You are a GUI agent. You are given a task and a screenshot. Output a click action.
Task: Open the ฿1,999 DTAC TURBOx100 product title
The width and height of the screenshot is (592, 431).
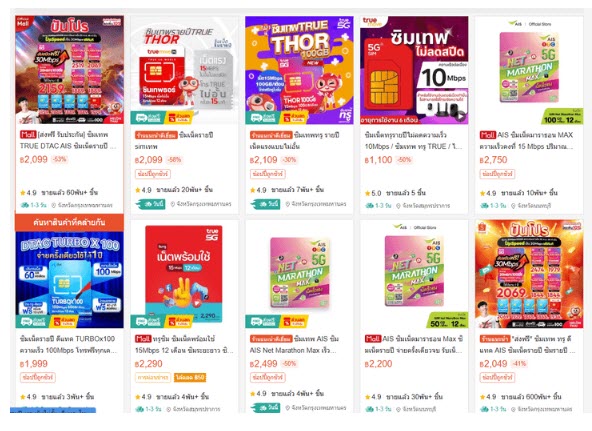pyautogui.click(x=69, y=344)
